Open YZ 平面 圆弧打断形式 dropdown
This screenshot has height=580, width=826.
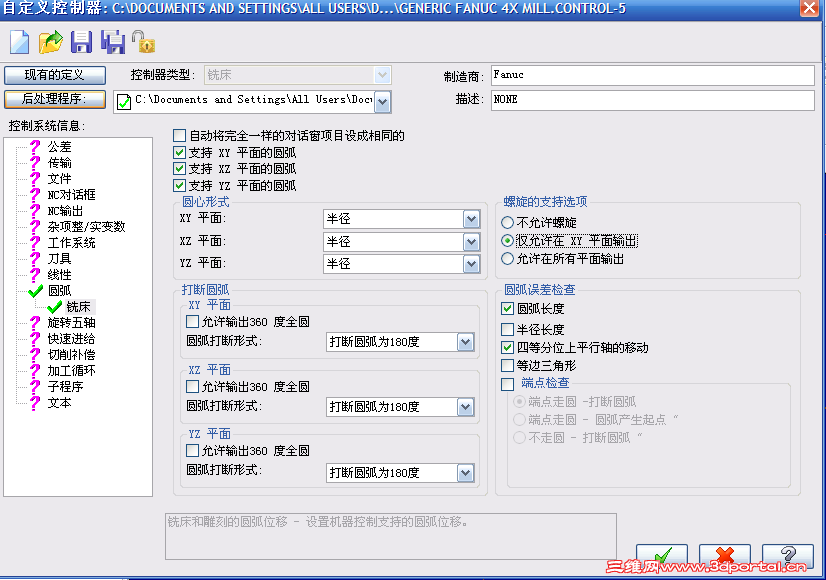click(x=466, y=473)
